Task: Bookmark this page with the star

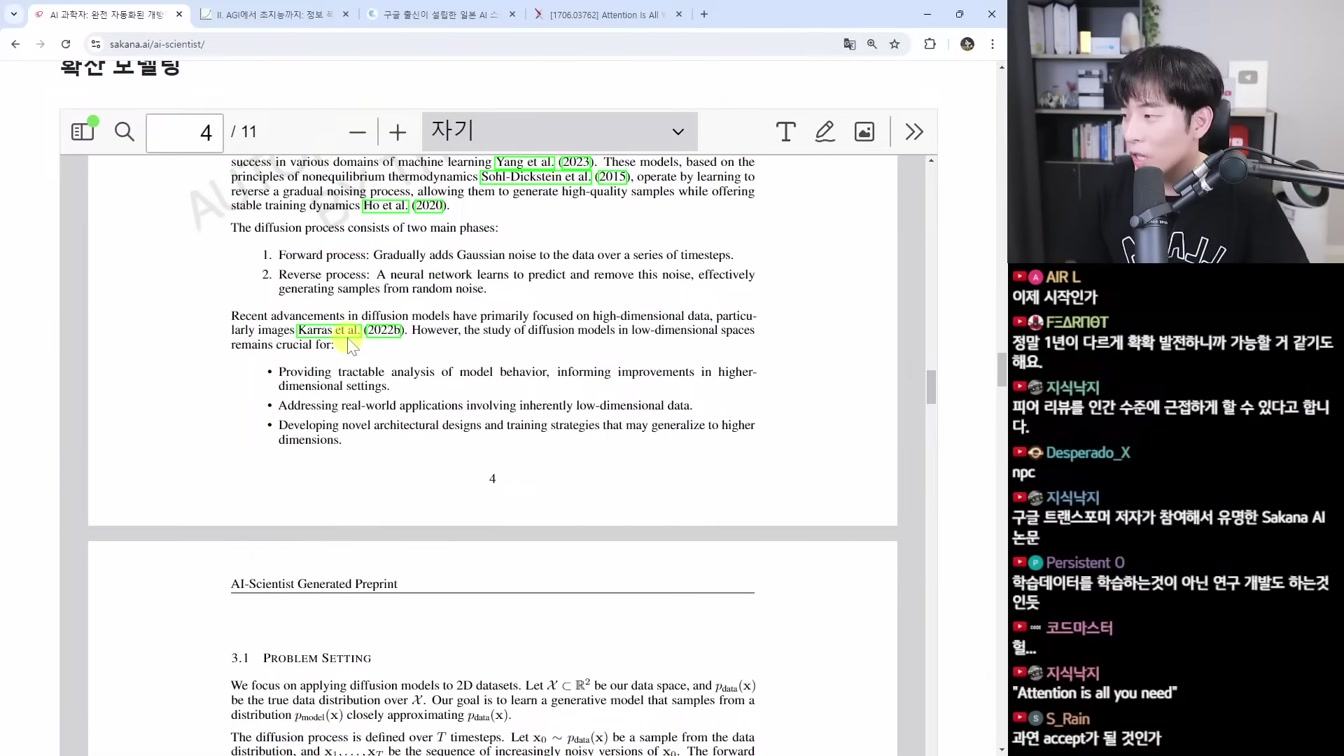Action: (895, 44)
